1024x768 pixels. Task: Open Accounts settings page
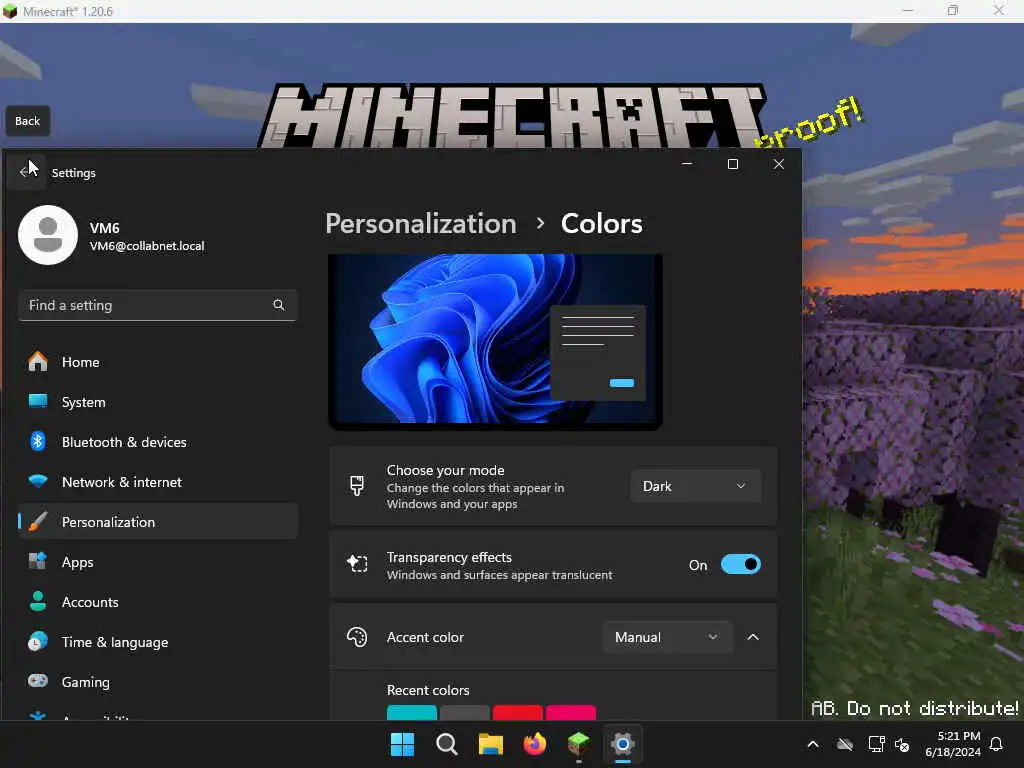pos(157,601)
